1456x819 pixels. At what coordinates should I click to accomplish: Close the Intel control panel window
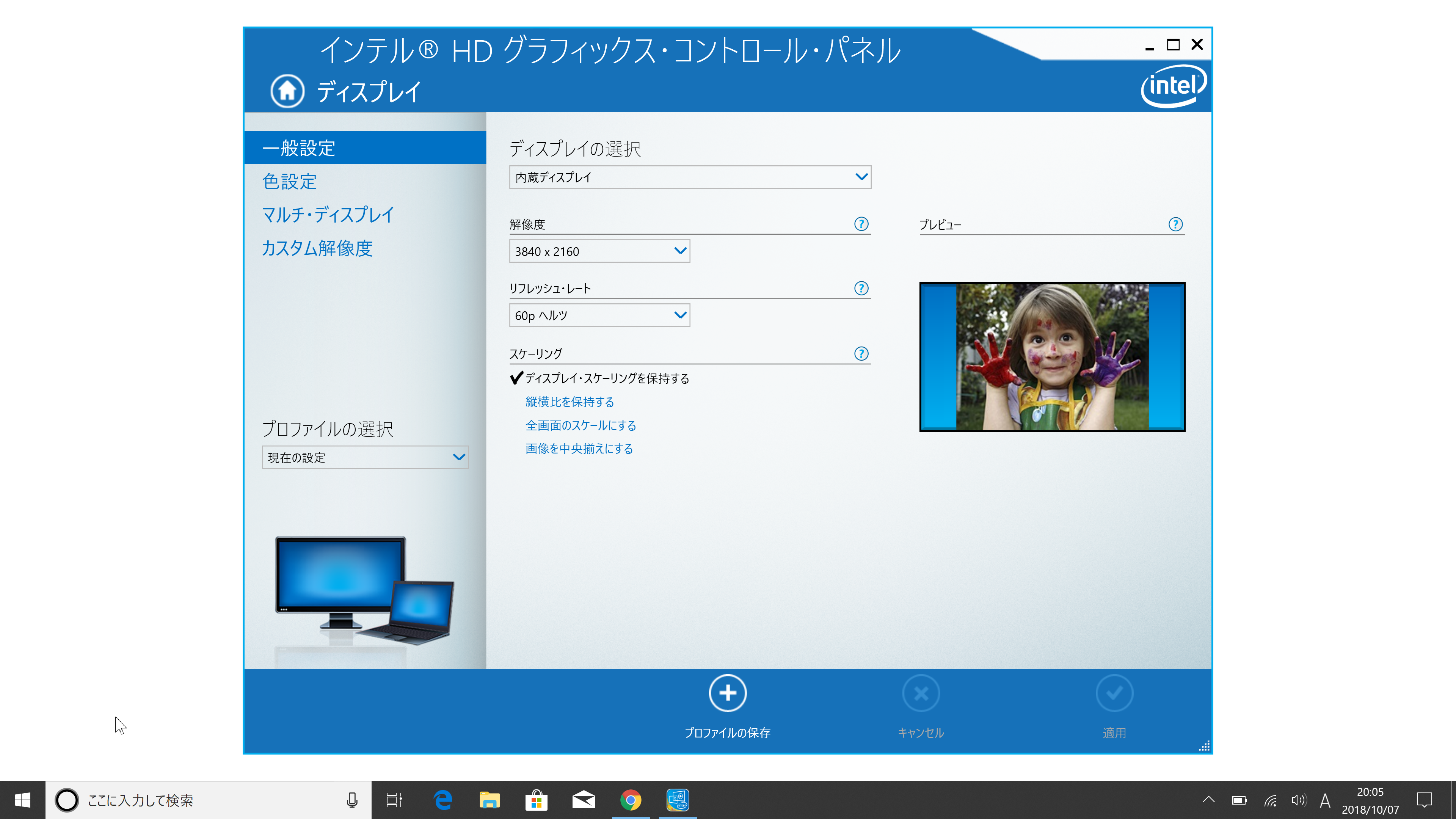[x=1197, y=45]
